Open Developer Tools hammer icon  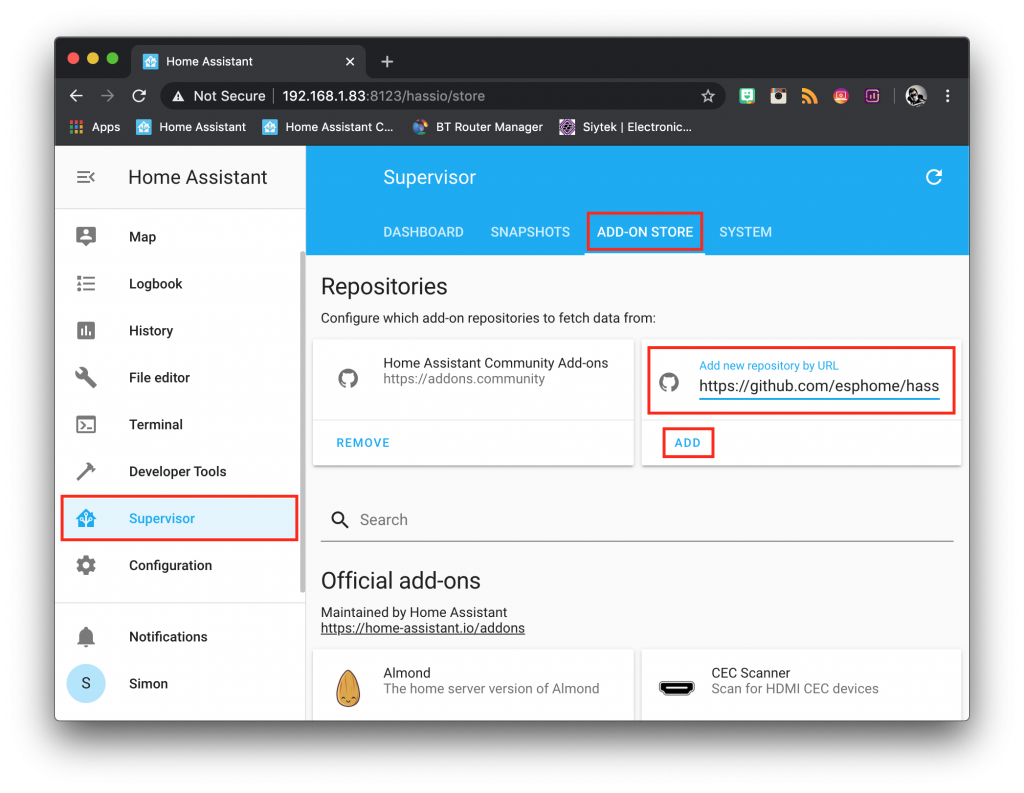(86, 471)
